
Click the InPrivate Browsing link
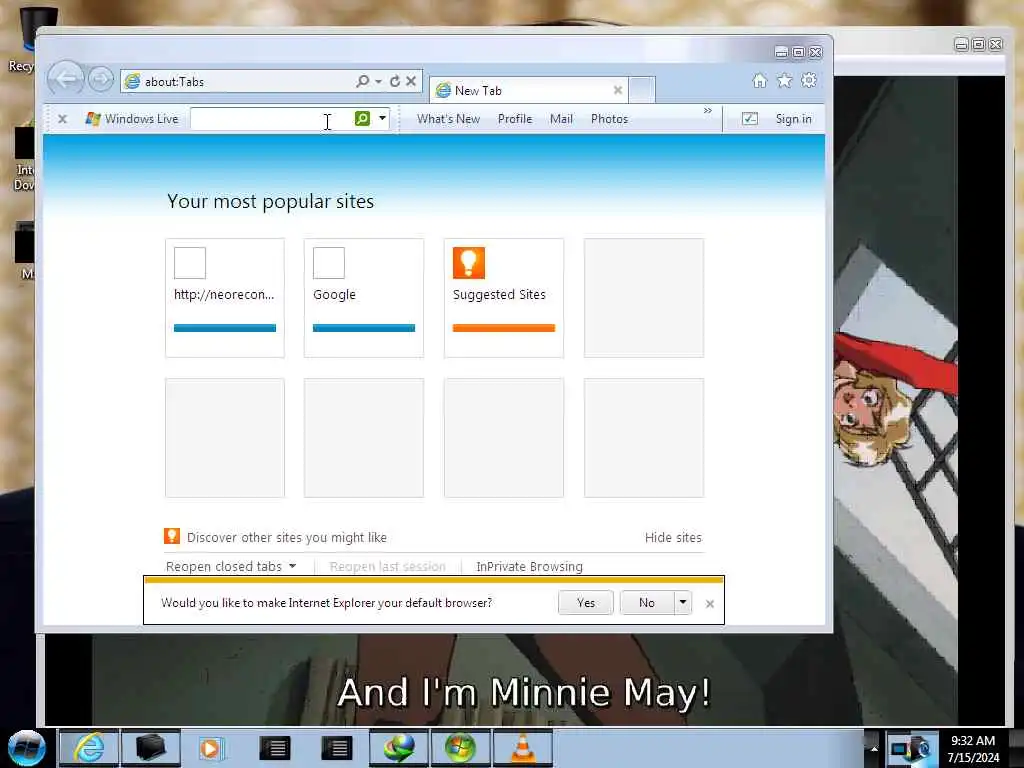pyautogui.click(x=529, y=566)
